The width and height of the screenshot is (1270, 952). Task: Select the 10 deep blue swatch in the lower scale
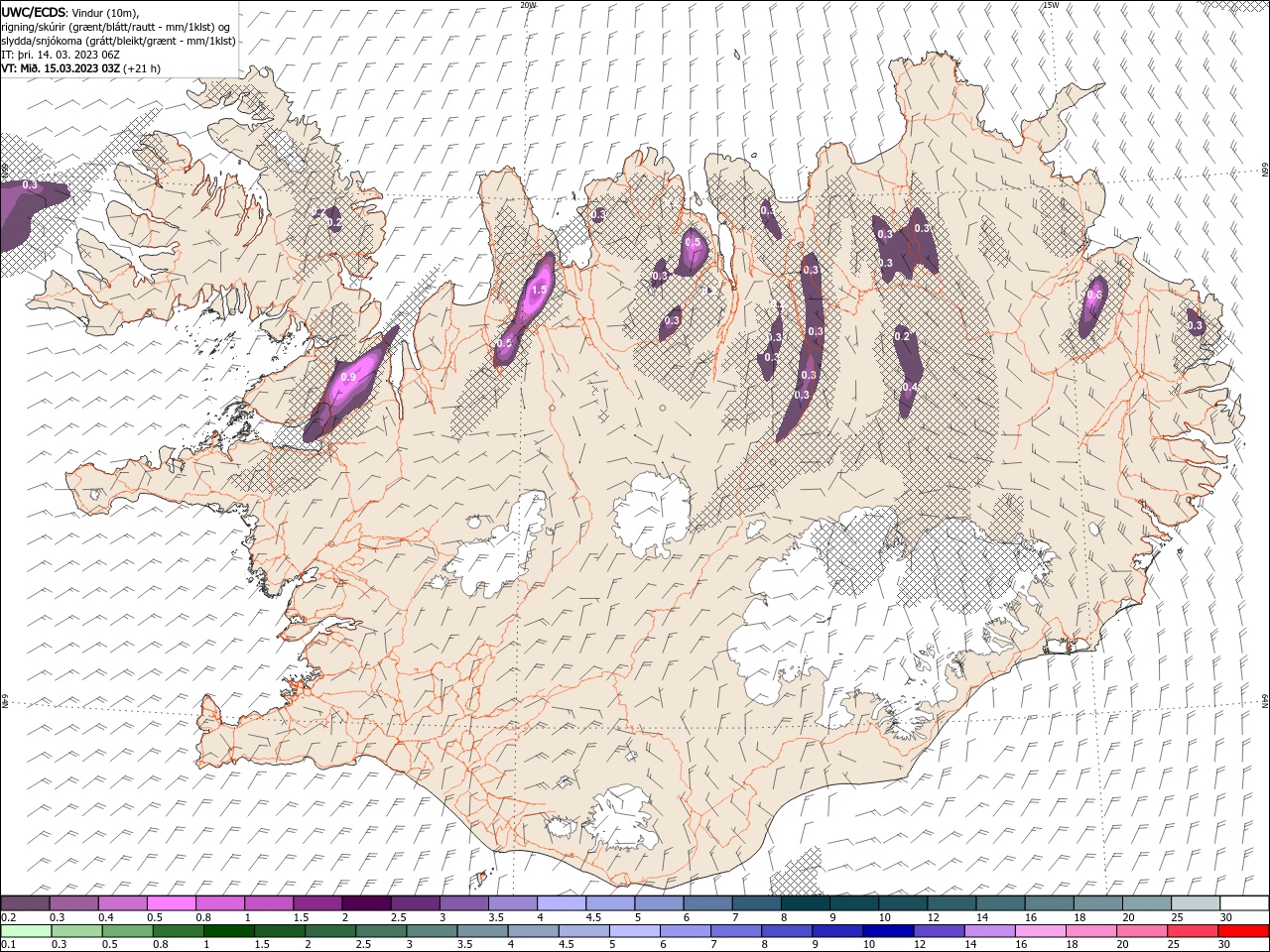point(888,931)
